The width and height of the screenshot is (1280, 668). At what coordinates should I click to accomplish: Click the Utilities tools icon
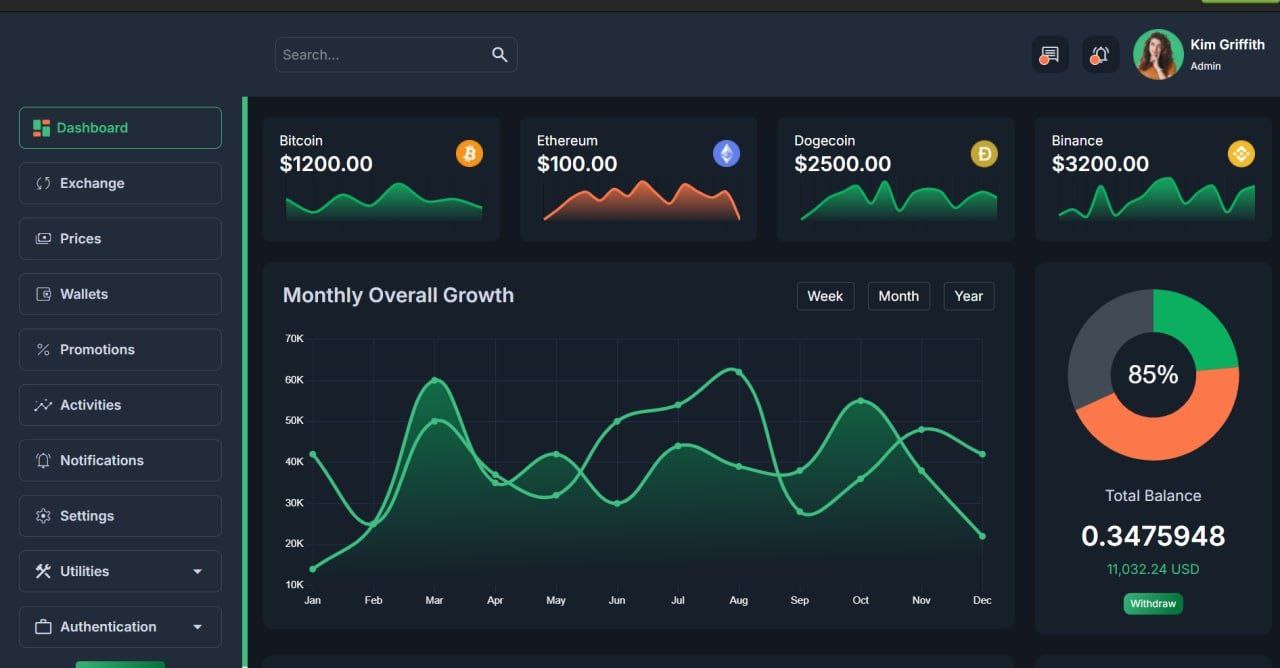pyautogui.click(x=43, y=571)
